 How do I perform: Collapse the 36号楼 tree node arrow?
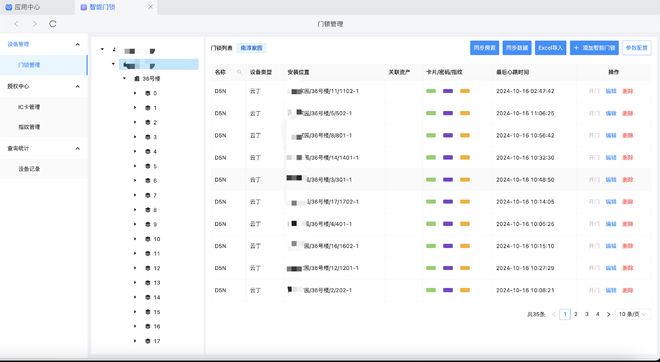(124, 79)
